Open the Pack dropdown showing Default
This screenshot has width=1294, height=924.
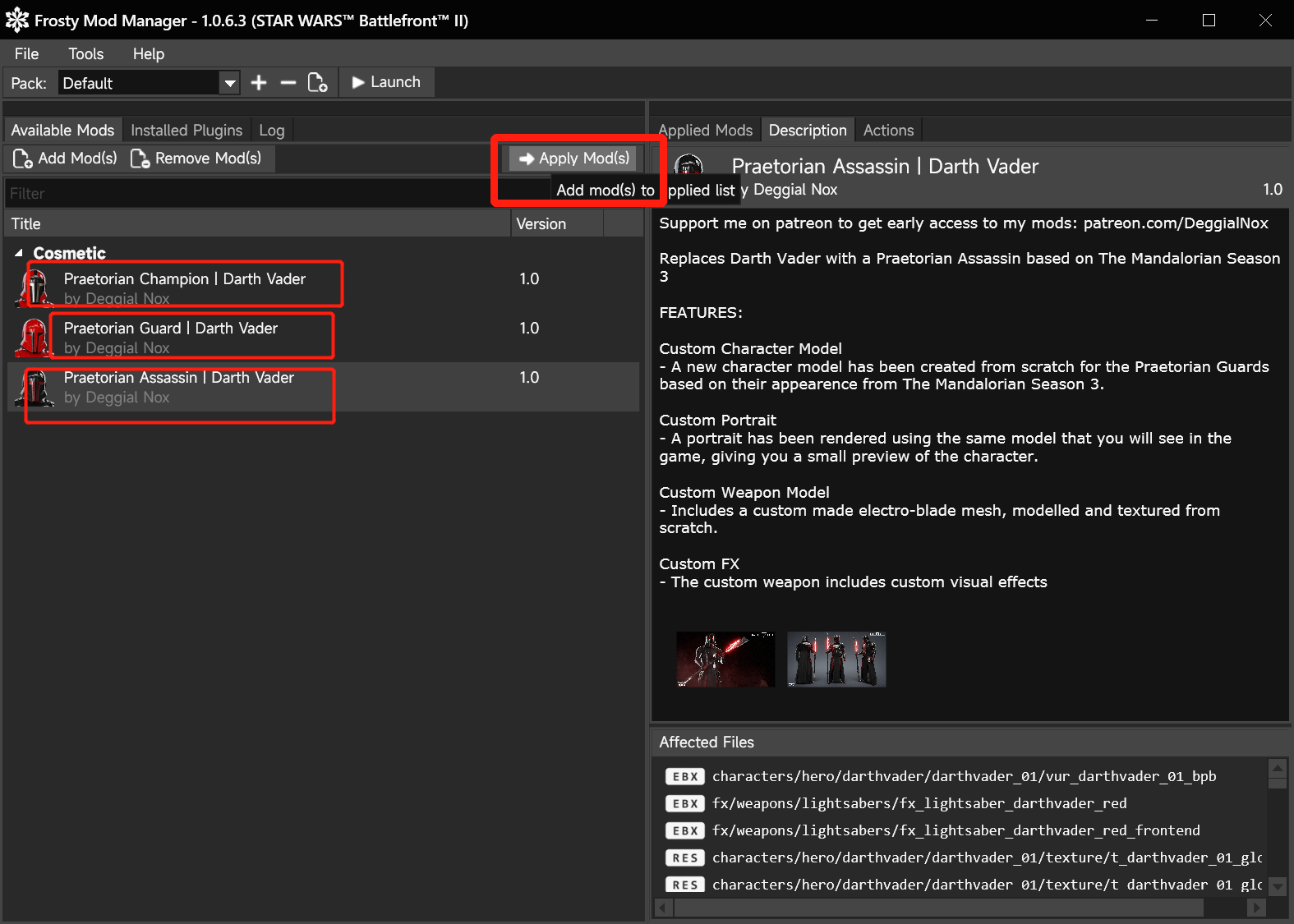tap(149, 83)
